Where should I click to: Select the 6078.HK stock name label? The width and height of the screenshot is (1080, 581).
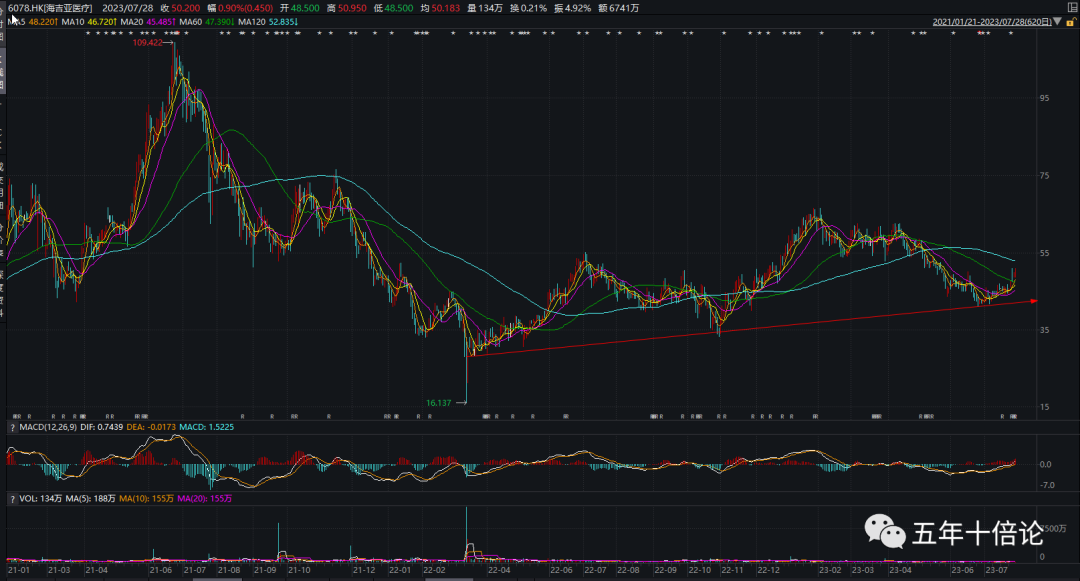[x=50, y=8]
